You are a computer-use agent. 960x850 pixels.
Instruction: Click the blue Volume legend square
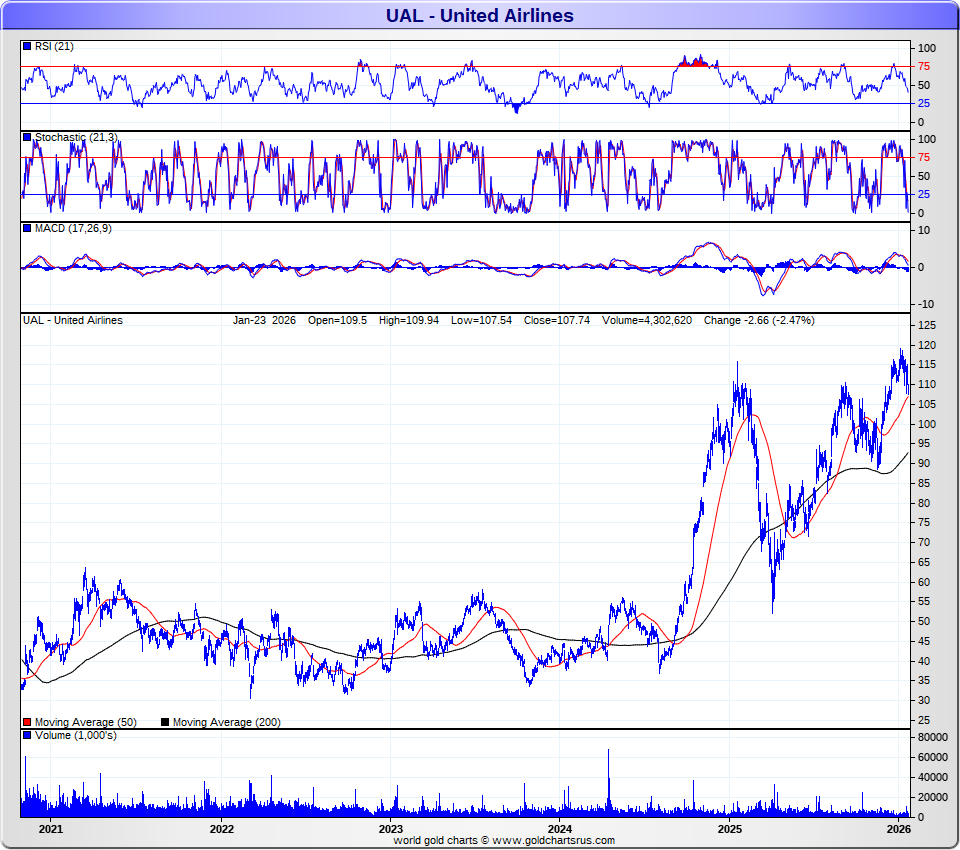point(27,735)
